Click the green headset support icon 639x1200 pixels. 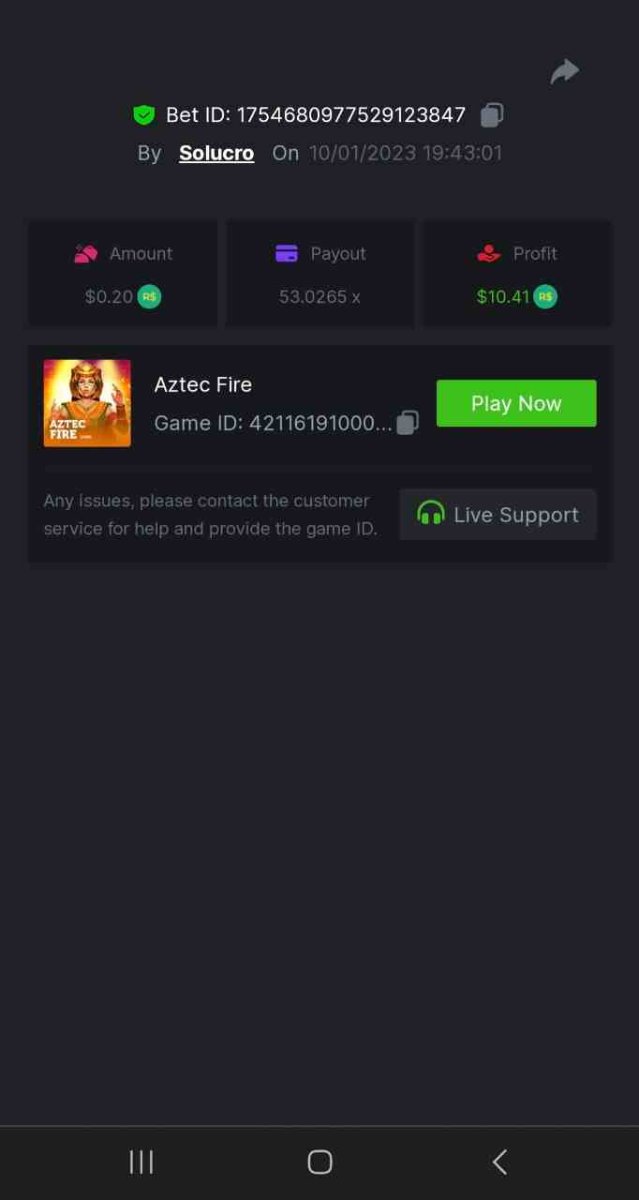[430, 514]
